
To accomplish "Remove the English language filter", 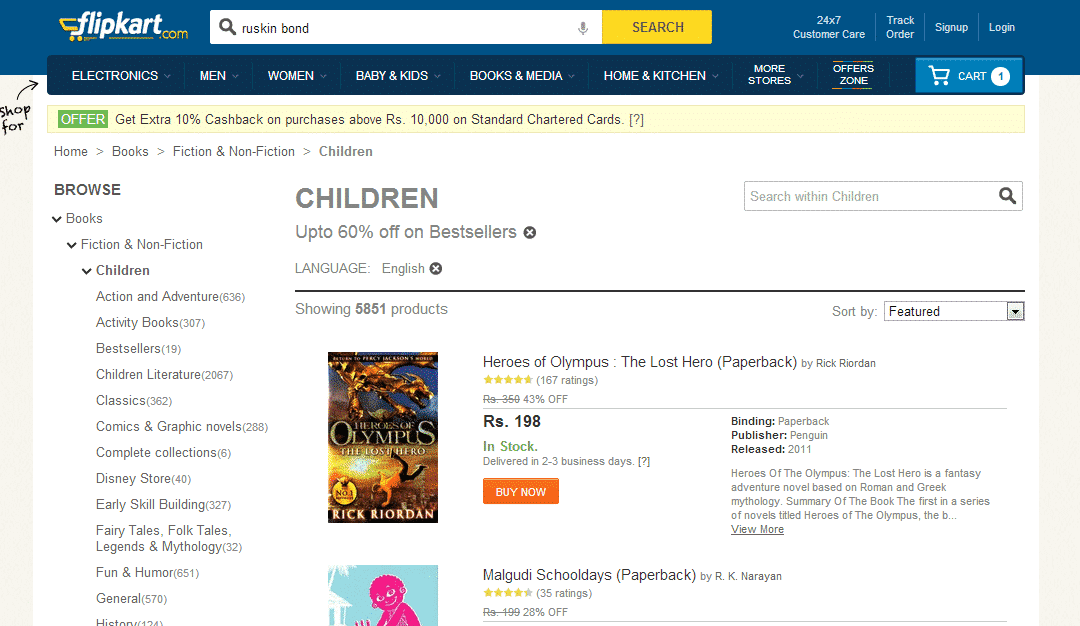I will pos(436,269).
